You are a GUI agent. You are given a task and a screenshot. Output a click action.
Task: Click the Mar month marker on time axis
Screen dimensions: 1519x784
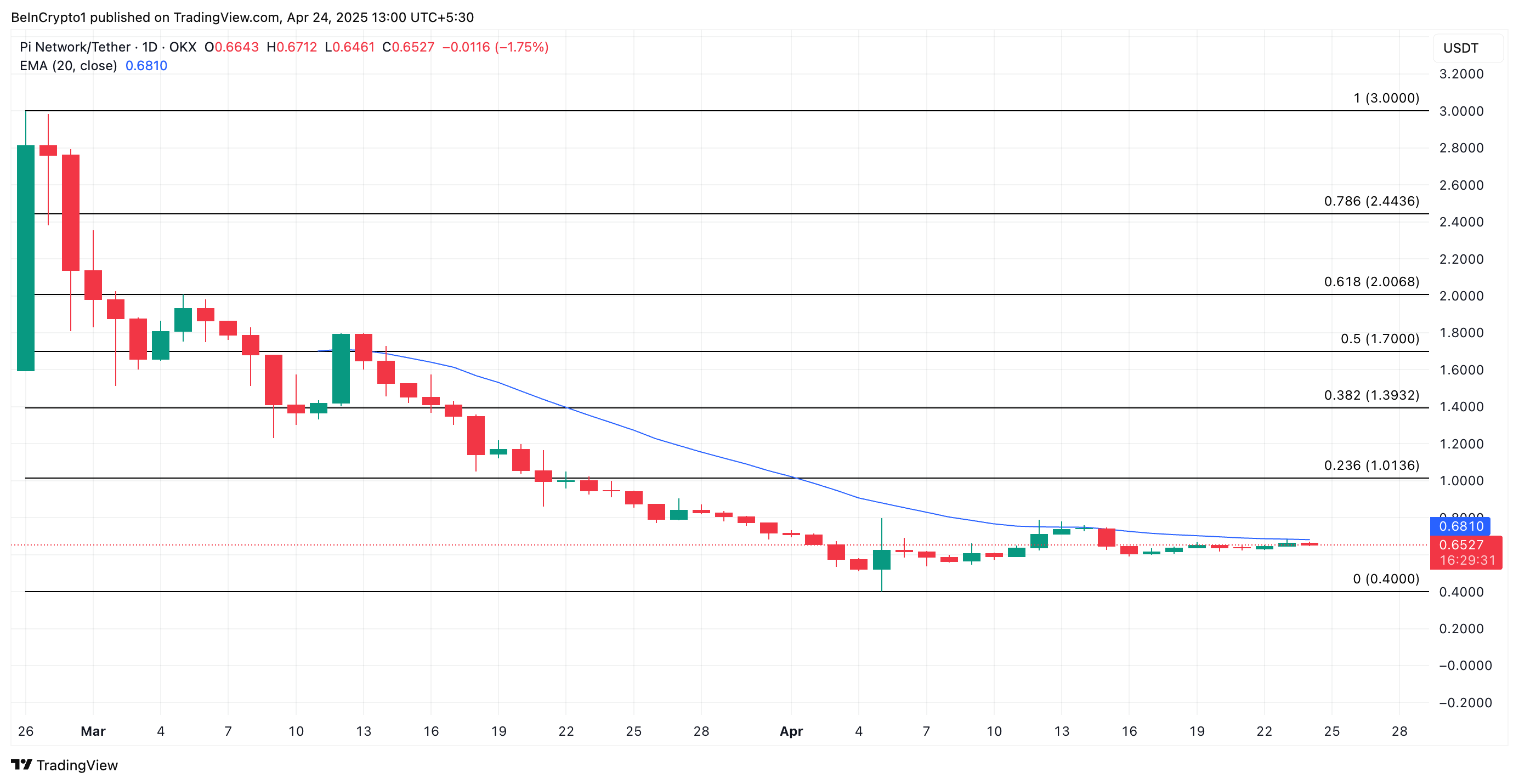click(x=93, y=731)
